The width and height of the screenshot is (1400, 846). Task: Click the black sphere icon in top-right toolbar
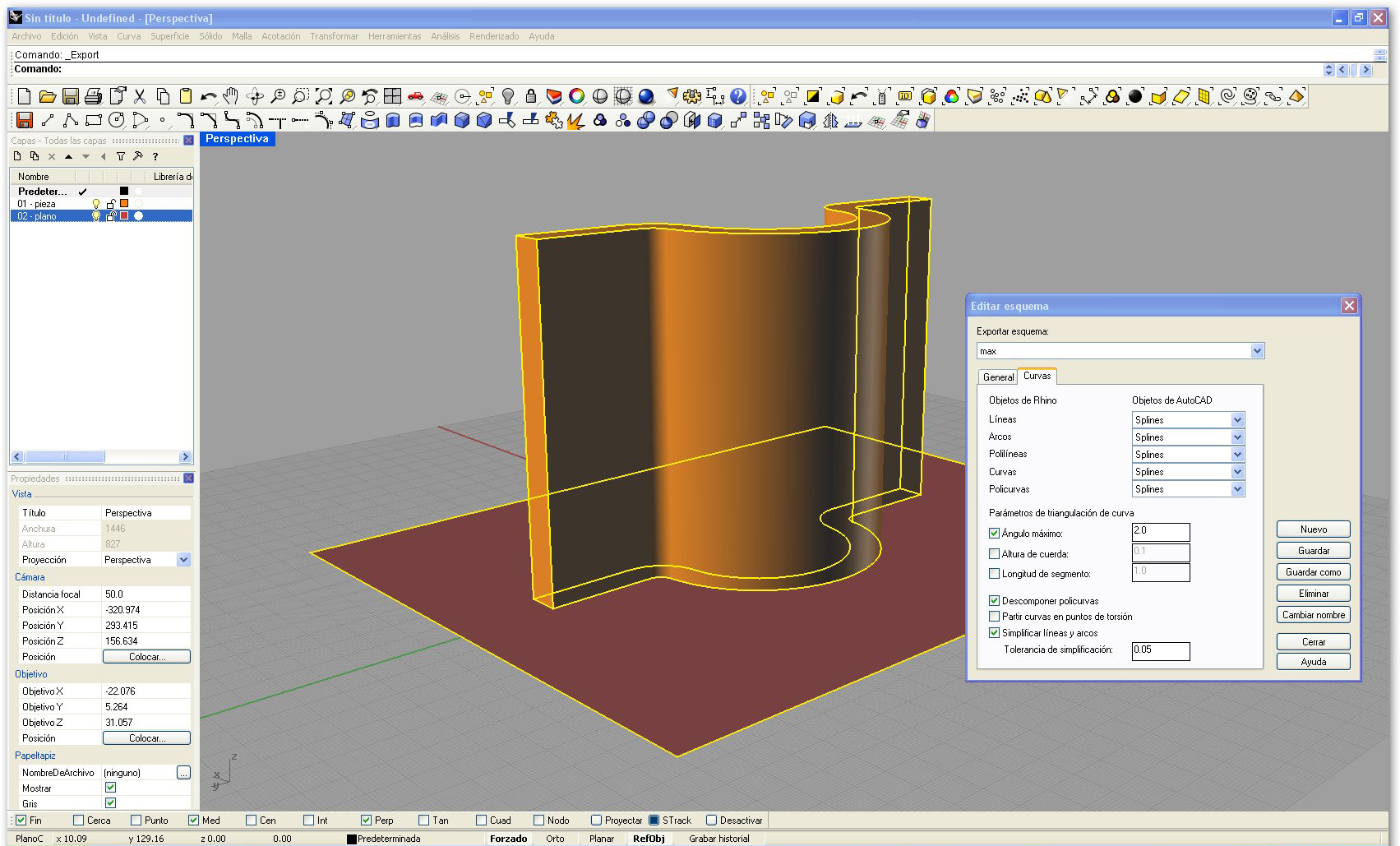pyautogui.click(x=1135, y=96)
